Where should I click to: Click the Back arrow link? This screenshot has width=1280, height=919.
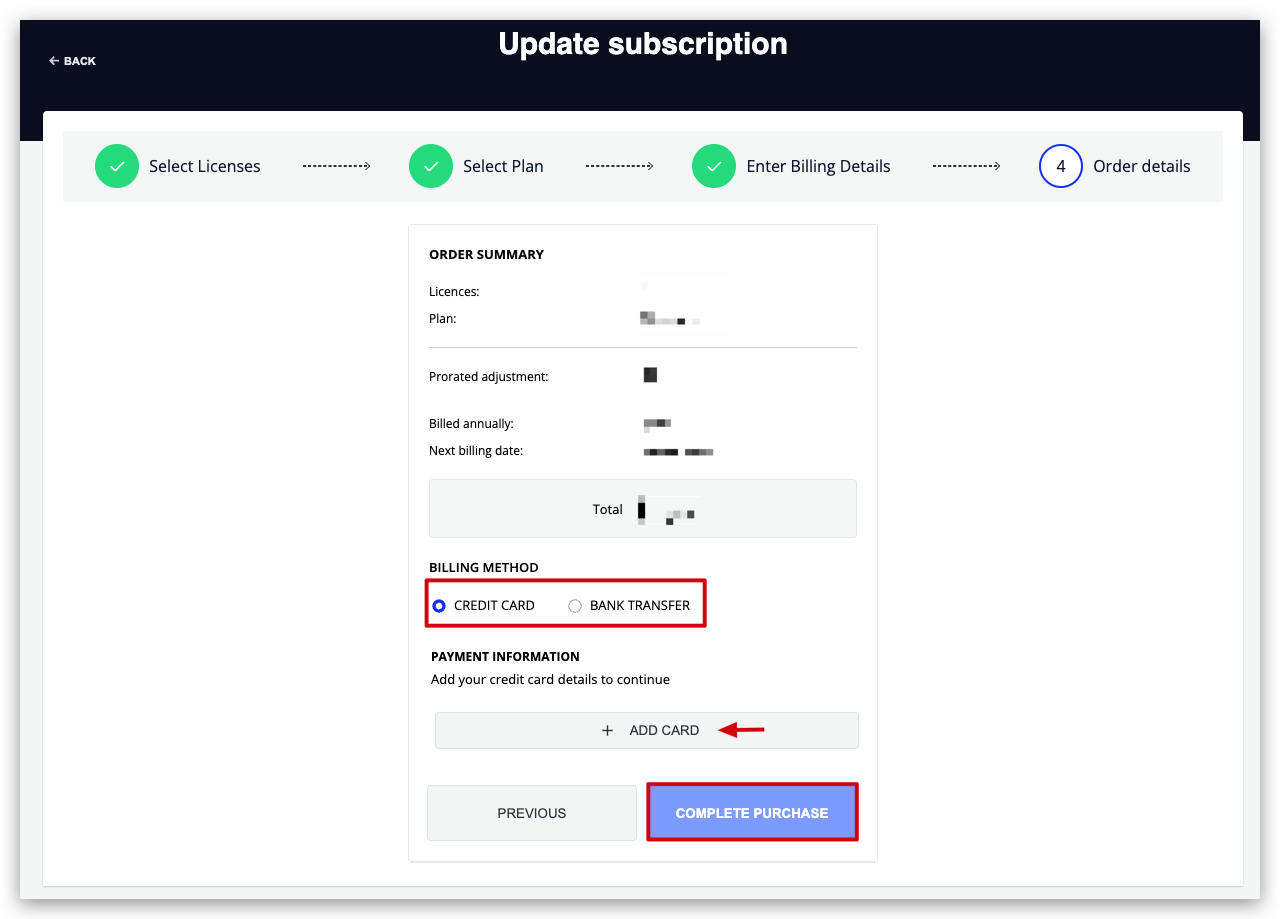tap(72, 61)
